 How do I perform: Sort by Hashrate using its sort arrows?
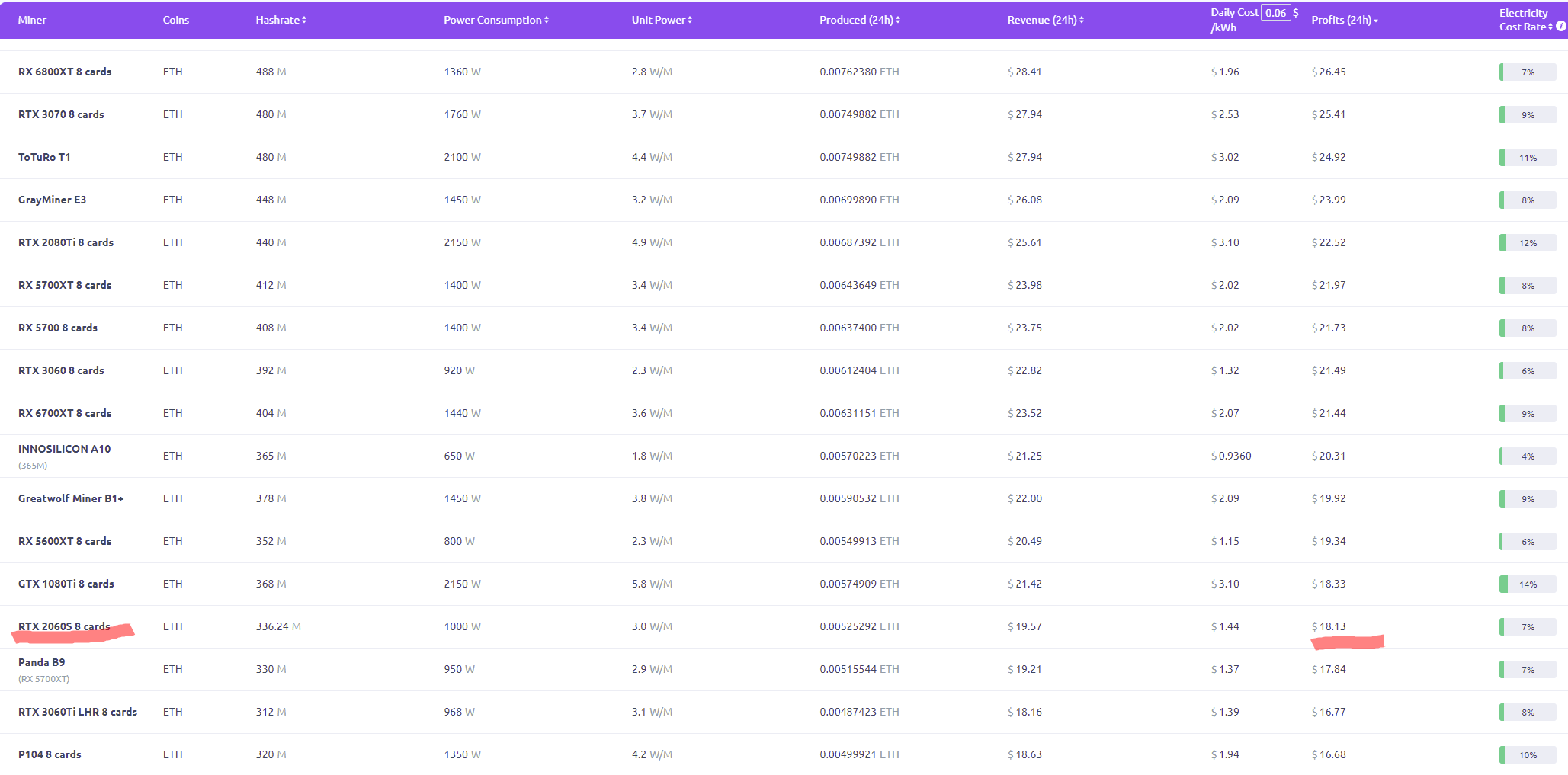(304, 21)
